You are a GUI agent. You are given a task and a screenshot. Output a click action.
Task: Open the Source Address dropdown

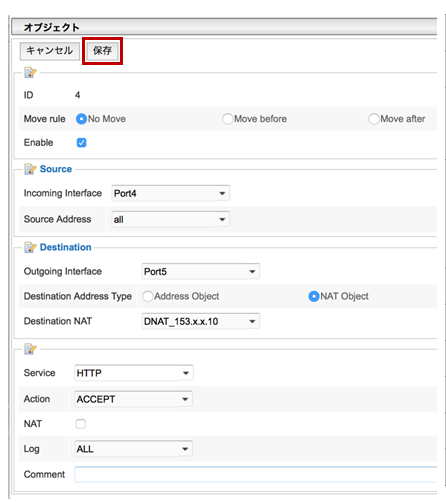[171, 219]
